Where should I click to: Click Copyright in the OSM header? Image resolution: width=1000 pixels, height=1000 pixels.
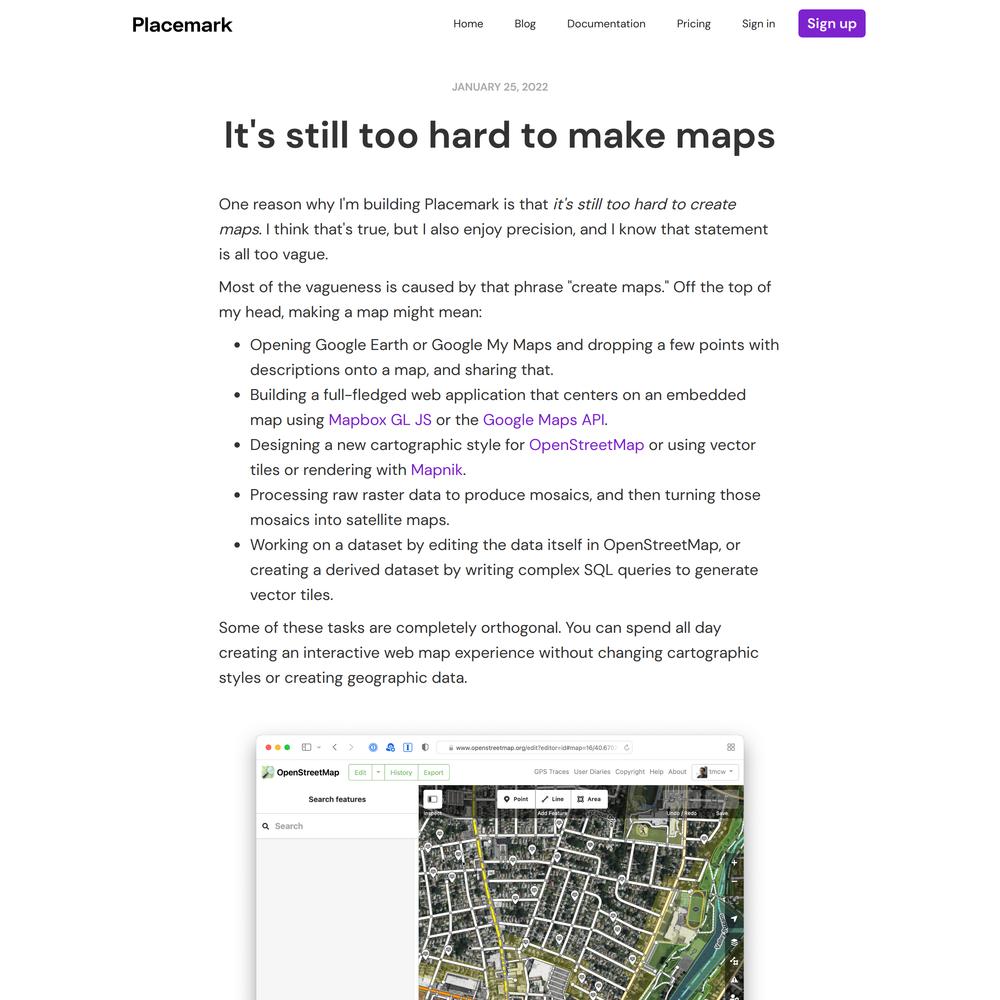pyautogui.click(x=630, y=772)
